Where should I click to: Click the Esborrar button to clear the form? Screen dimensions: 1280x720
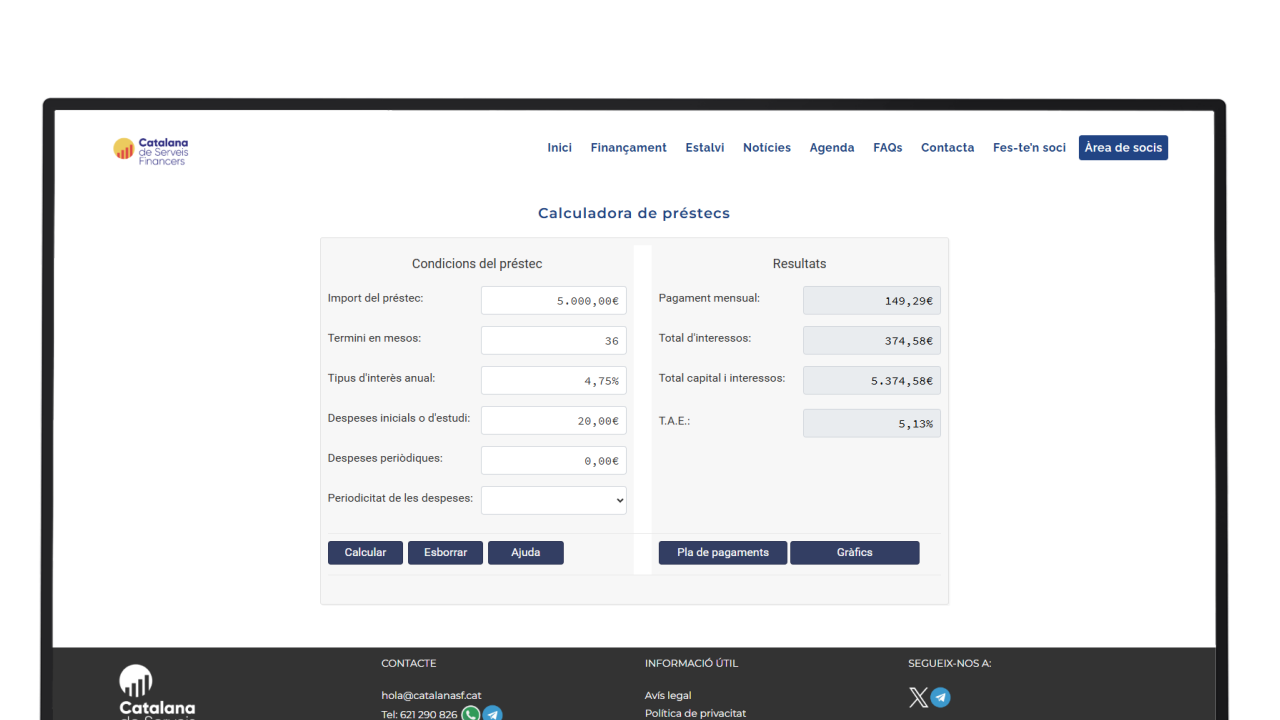[x=445, y=553]
